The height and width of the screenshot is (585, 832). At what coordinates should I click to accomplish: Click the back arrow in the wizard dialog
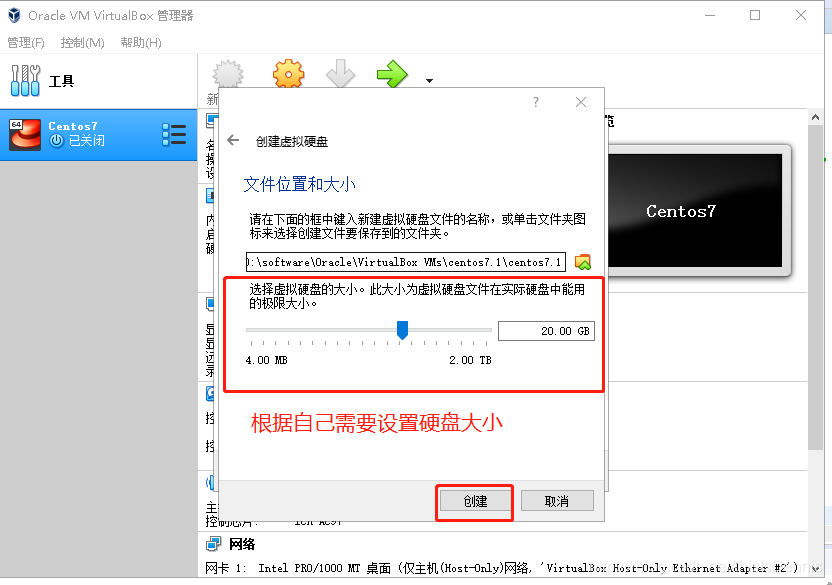coord(232,140)
